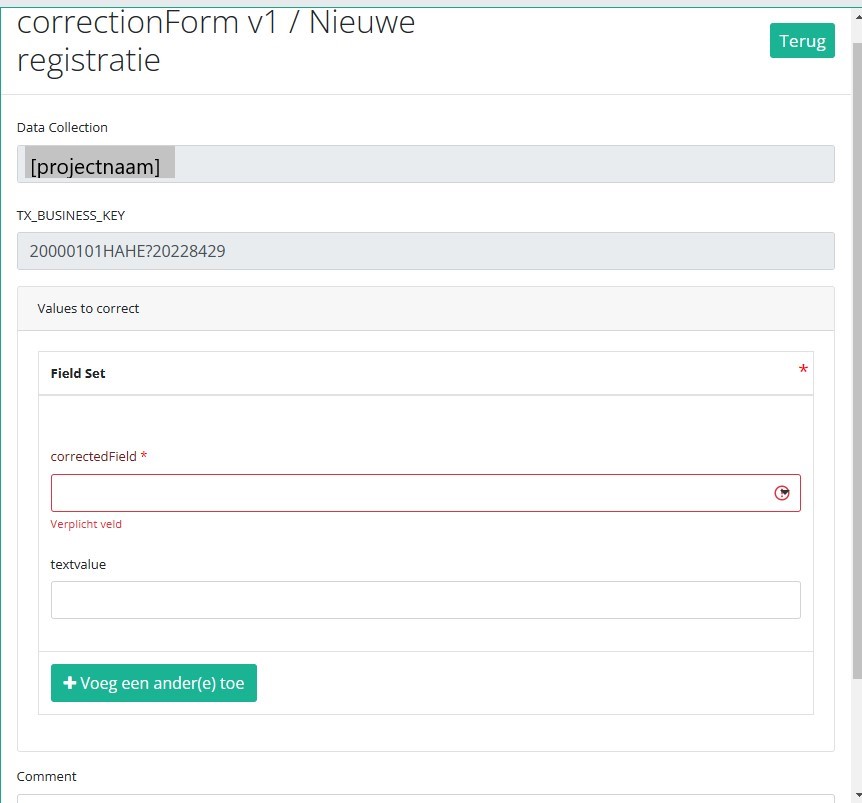The width and height of the screenshot is (862, 803).
Task: Click the plus icon on the add button
Action: pos(69,683)
